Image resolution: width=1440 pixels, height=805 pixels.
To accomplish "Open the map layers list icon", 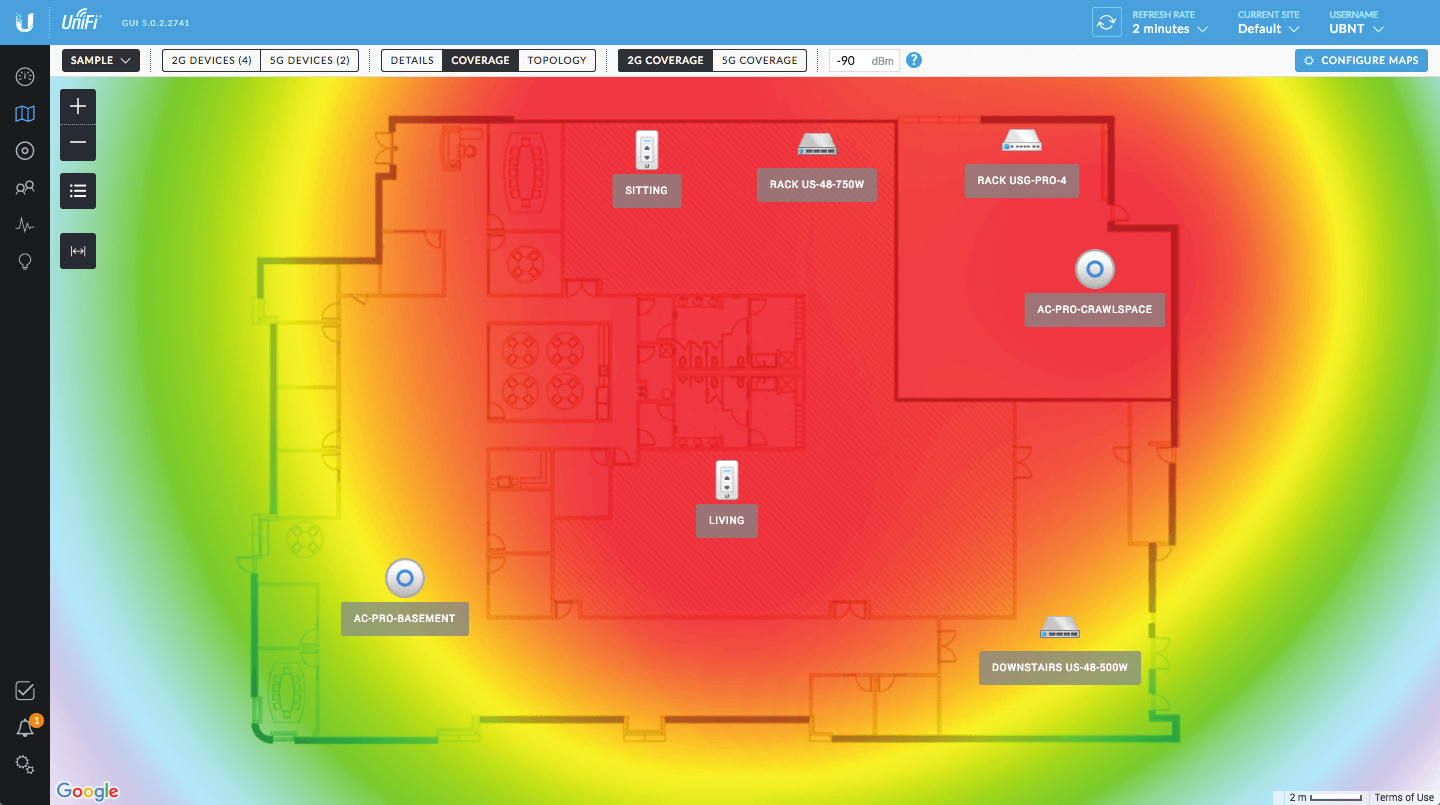I will click(x=77, y=190).
